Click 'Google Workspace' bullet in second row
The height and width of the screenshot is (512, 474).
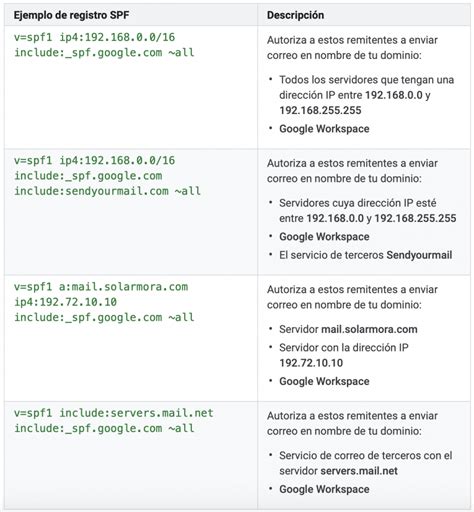(324, 237)
